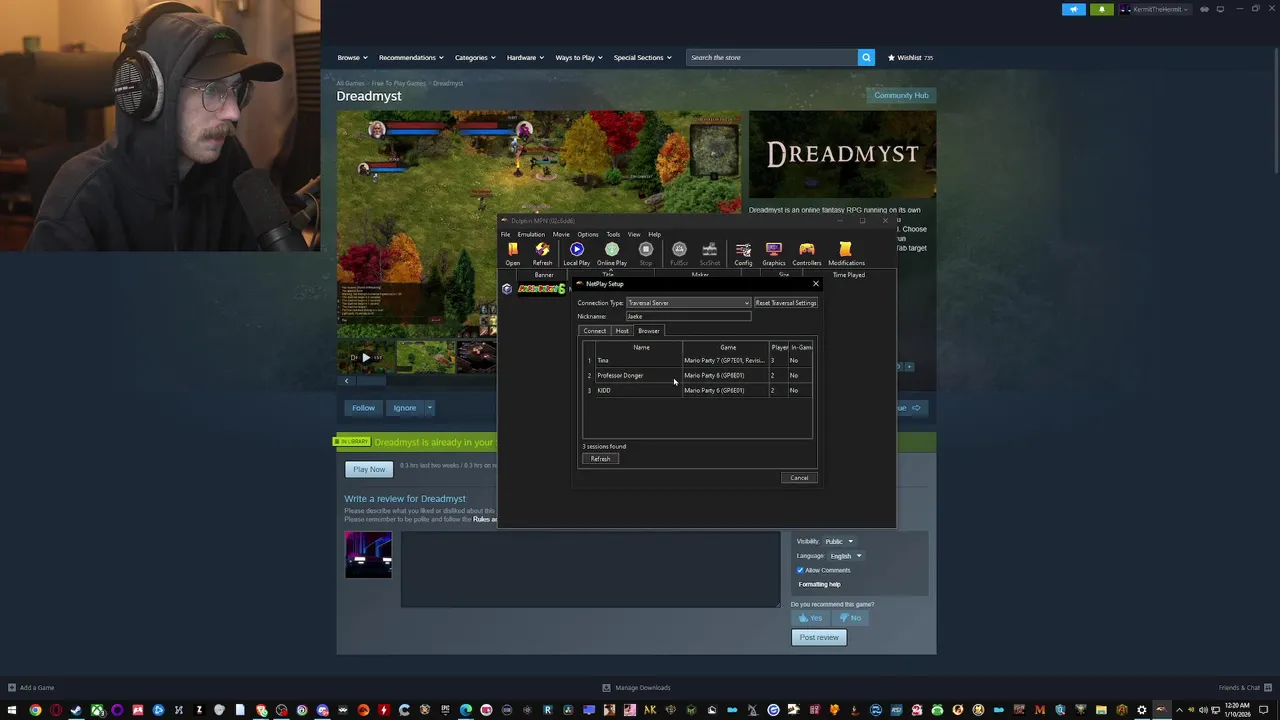Click the thumbs-down No recommend button
Viewport: 1280px width, 720px height.
point(850,617)
